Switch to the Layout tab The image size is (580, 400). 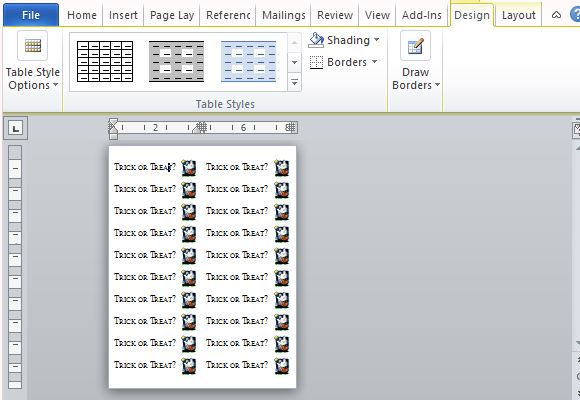(x=519, y=15)
